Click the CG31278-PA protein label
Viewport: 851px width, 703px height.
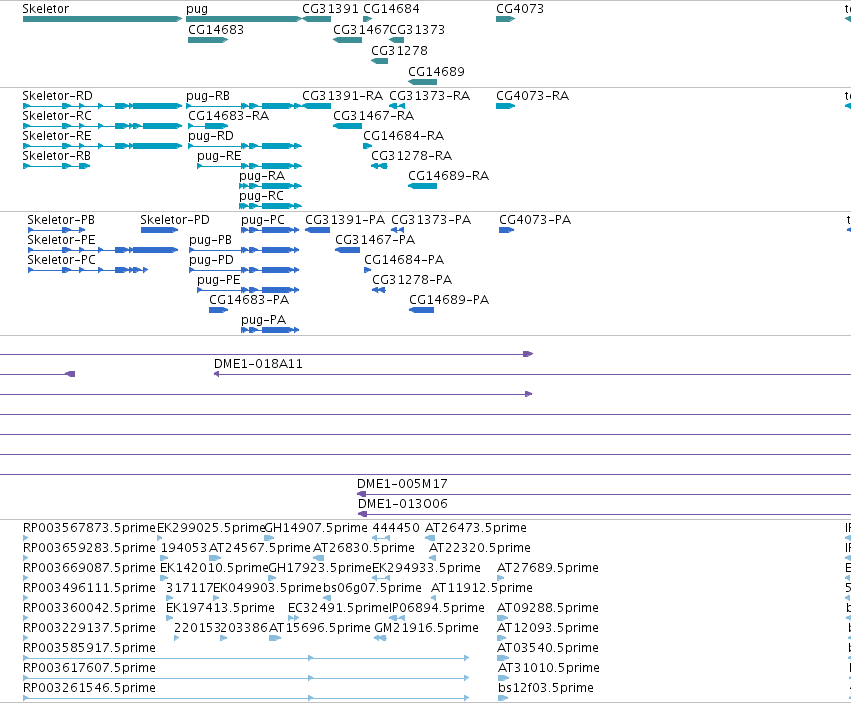tap(412, 280)
